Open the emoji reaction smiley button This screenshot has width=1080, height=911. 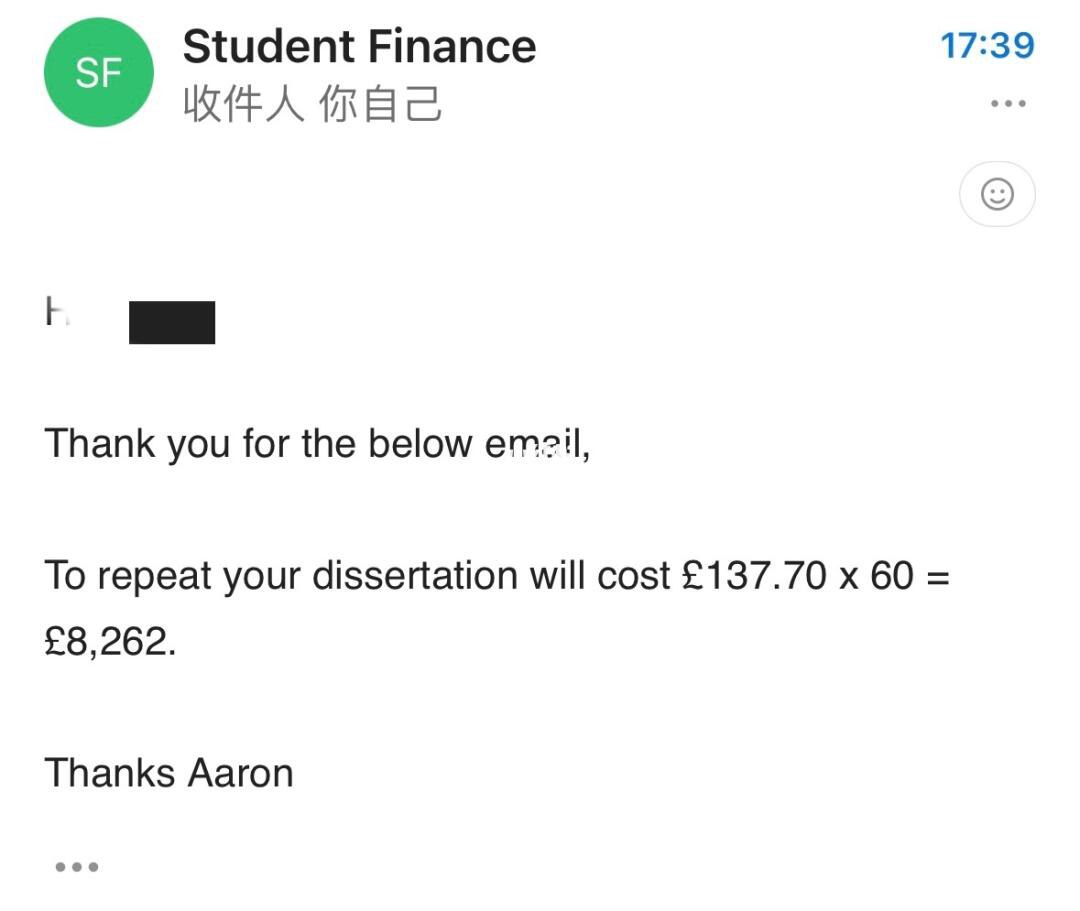(996, 194)
